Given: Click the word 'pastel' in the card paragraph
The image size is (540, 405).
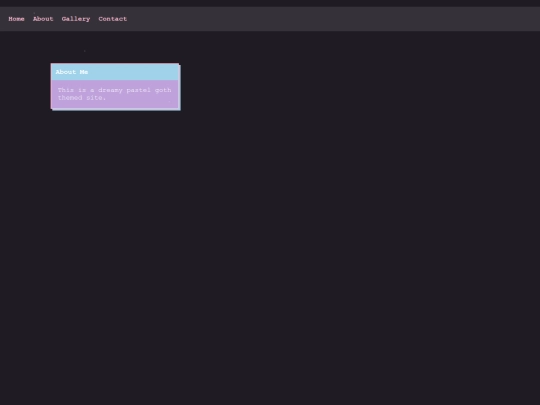Looking at the screenshot, I should [138, 90].
